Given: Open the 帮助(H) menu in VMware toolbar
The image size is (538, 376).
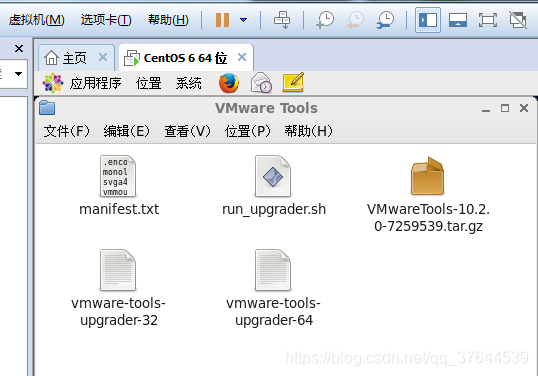Looking at the screenshot, I should (168, 20).
